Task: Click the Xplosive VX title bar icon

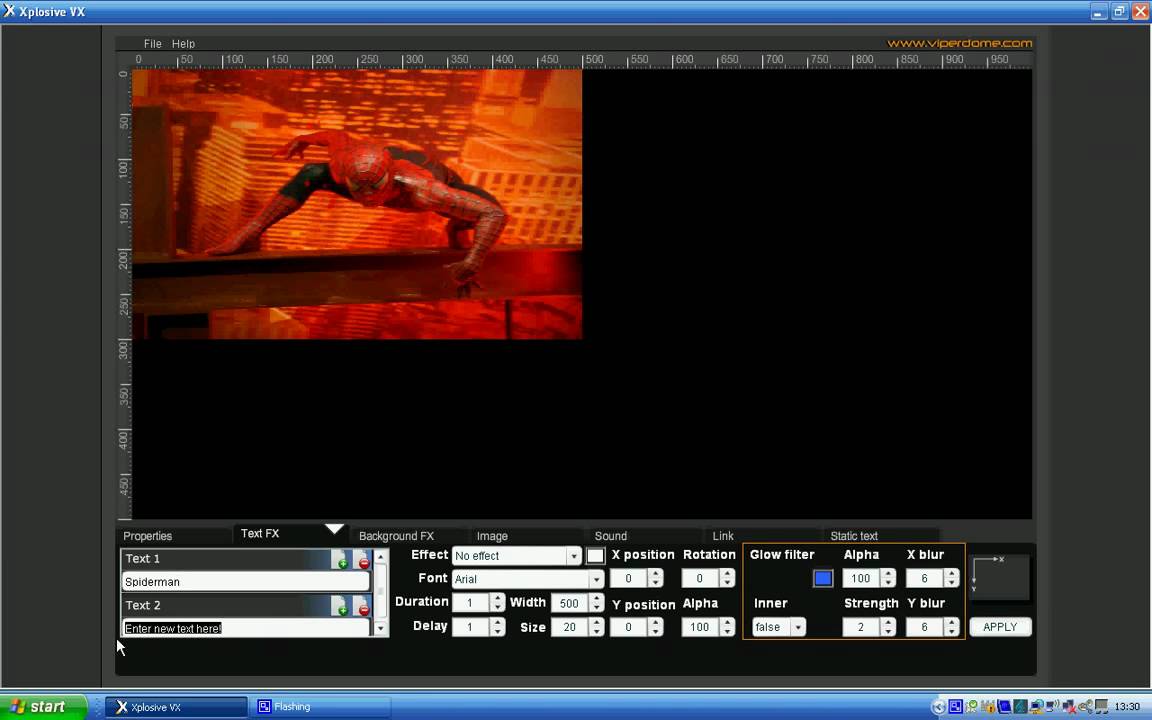Action: coord(9,11)
